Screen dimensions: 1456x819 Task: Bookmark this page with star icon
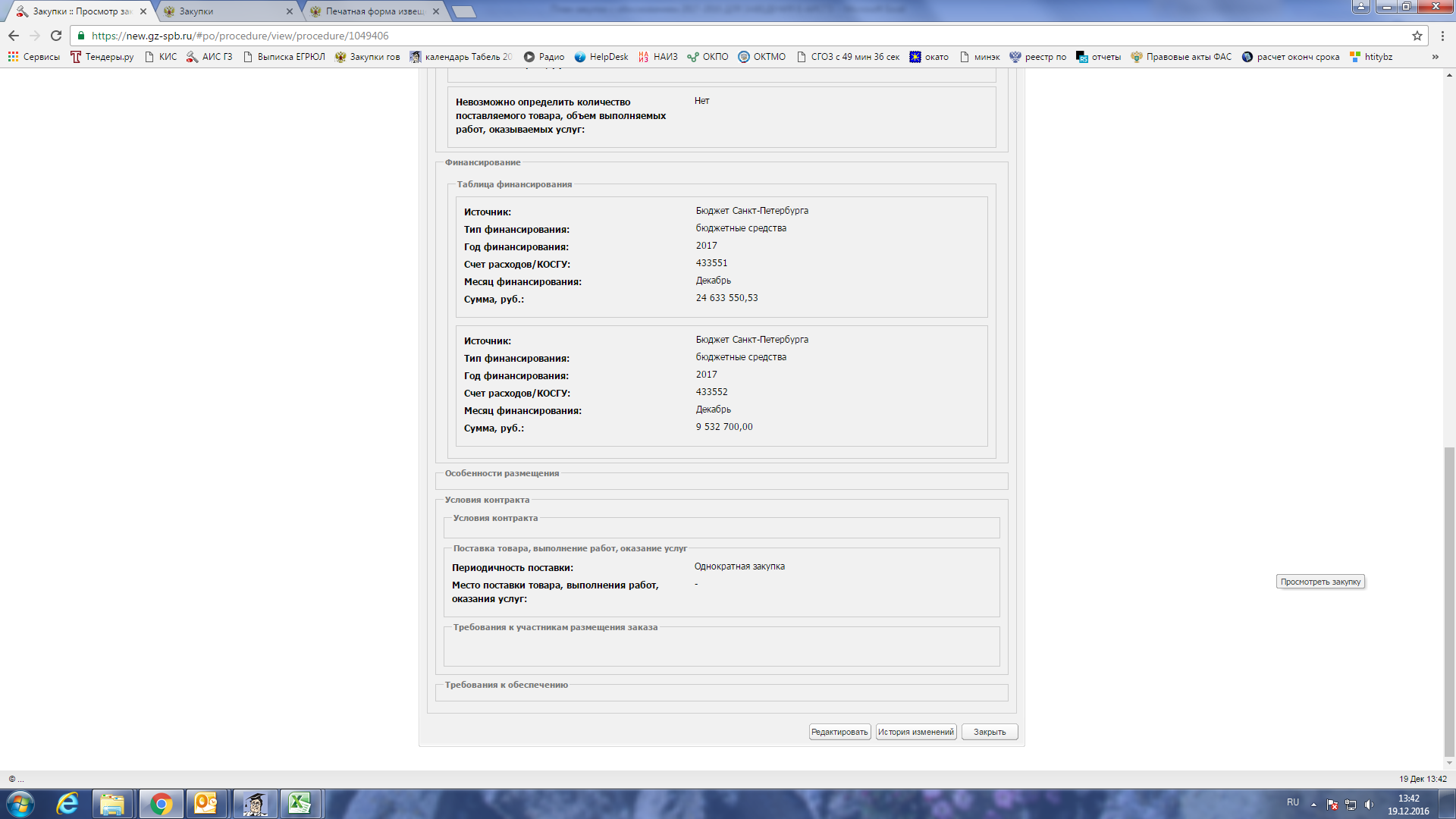pyautogui.click(x=1417, y=36)
